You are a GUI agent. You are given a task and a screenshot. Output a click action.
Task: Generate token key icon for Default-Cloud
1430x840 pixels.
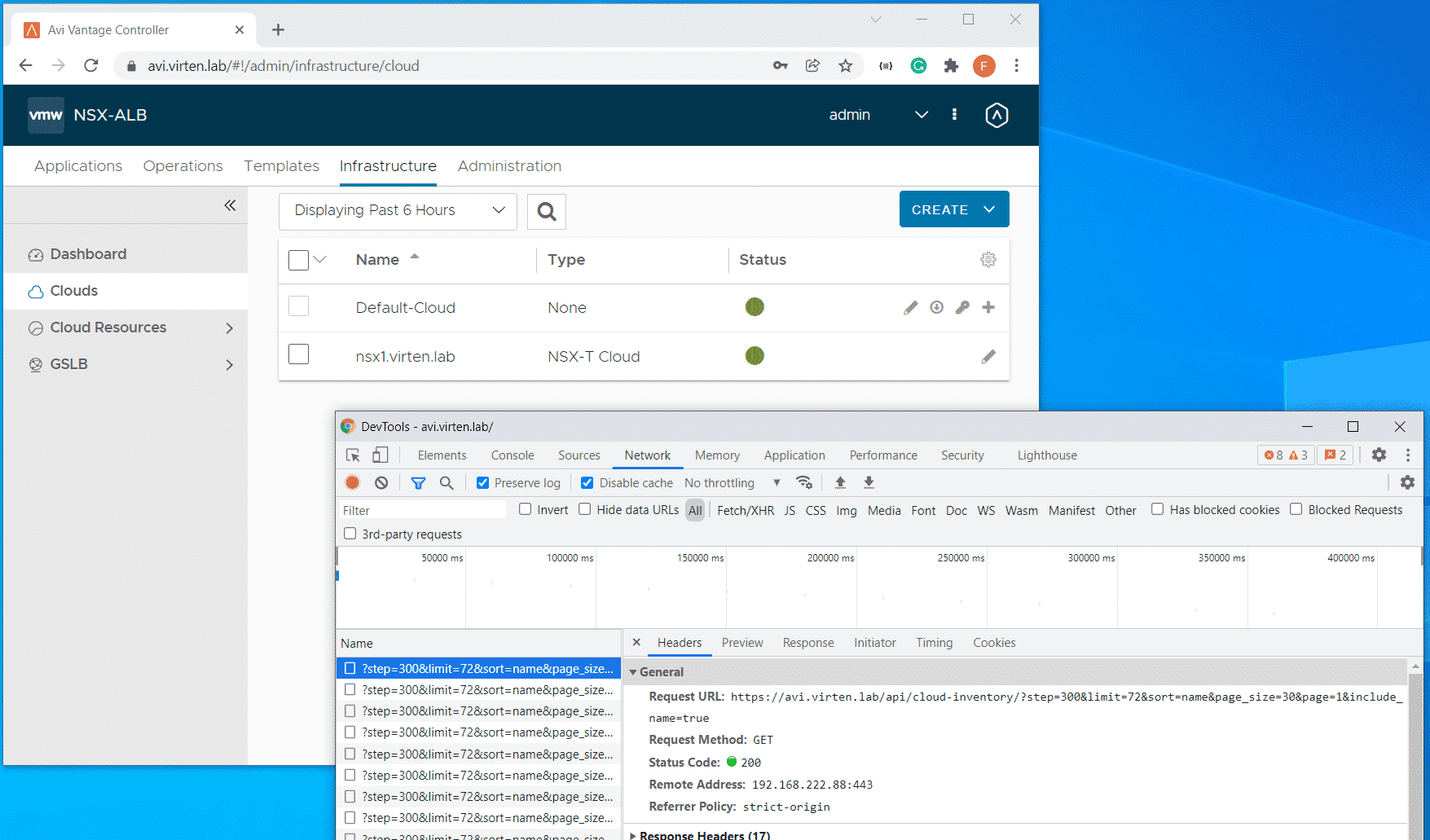point(962,307)
